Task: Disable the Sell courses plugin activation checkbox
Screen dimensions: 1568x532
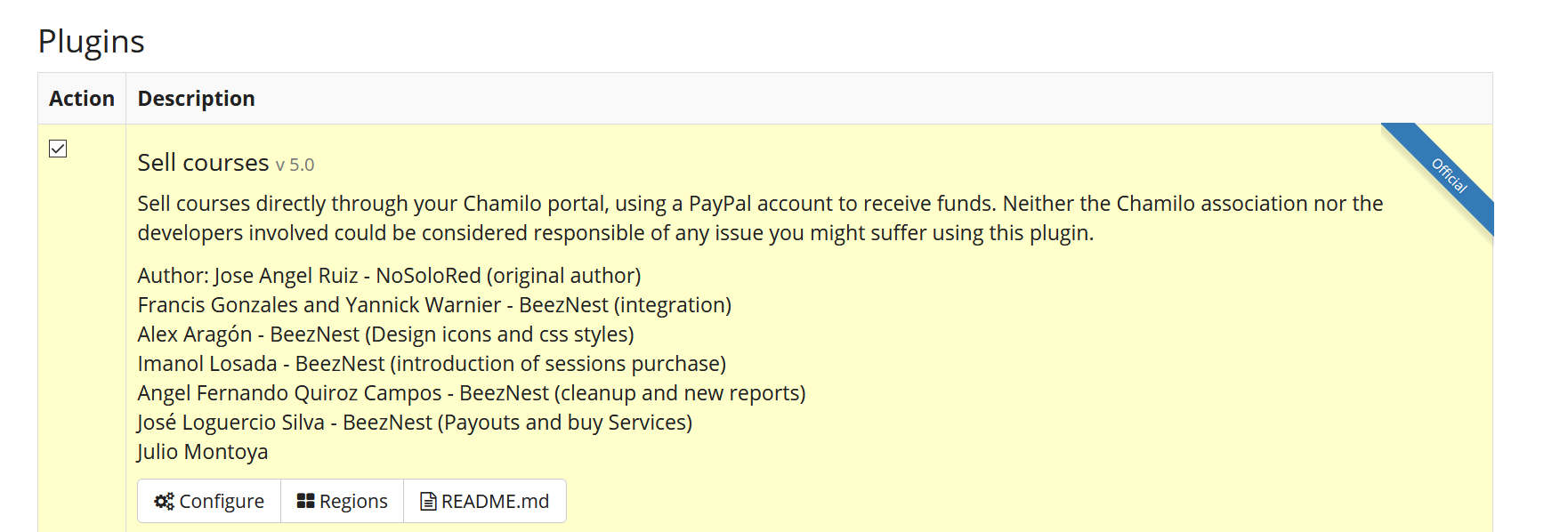Action: tap(58, 149)
